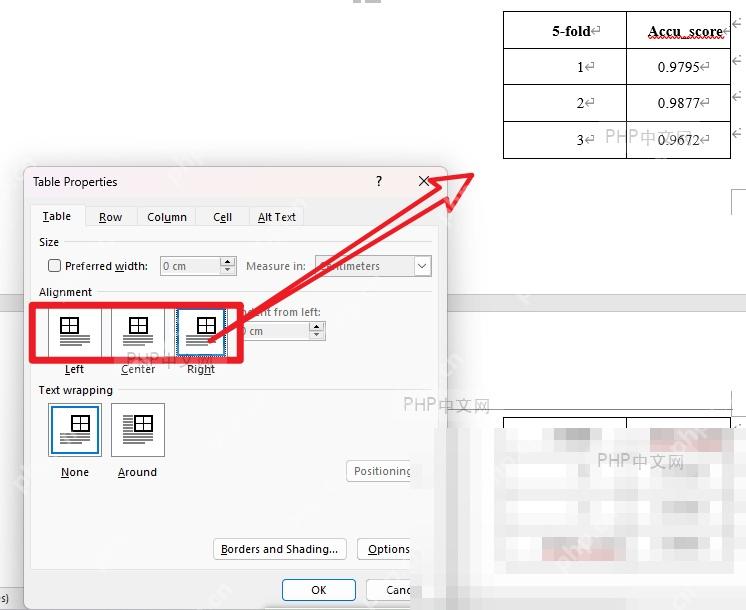Switch to the Table tab
The height and width of the screenshot is (610, 746).
click(x=57, y=216)
